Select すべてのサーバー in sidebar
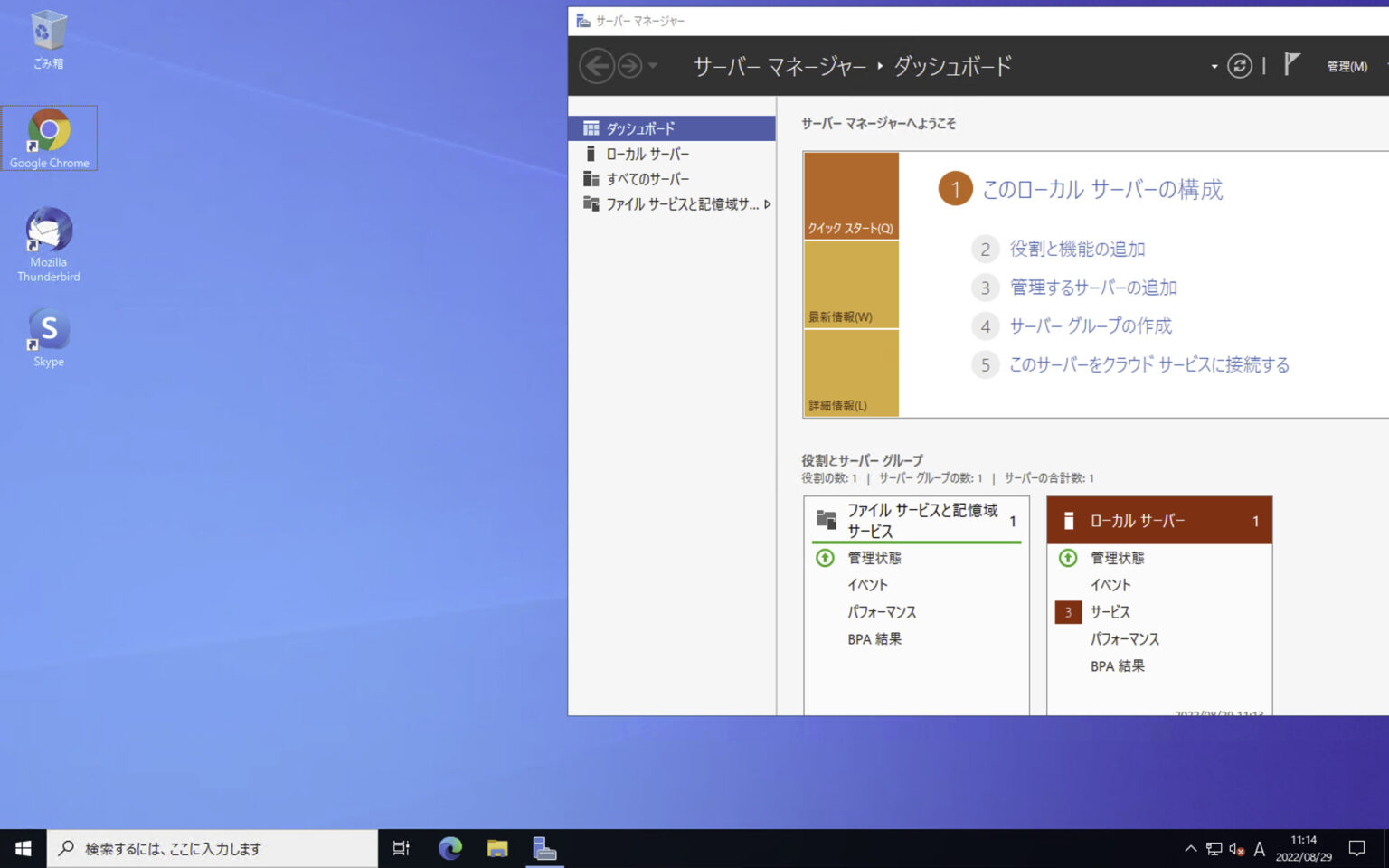Screen dimensions: 1389x868 click(672, 179)
